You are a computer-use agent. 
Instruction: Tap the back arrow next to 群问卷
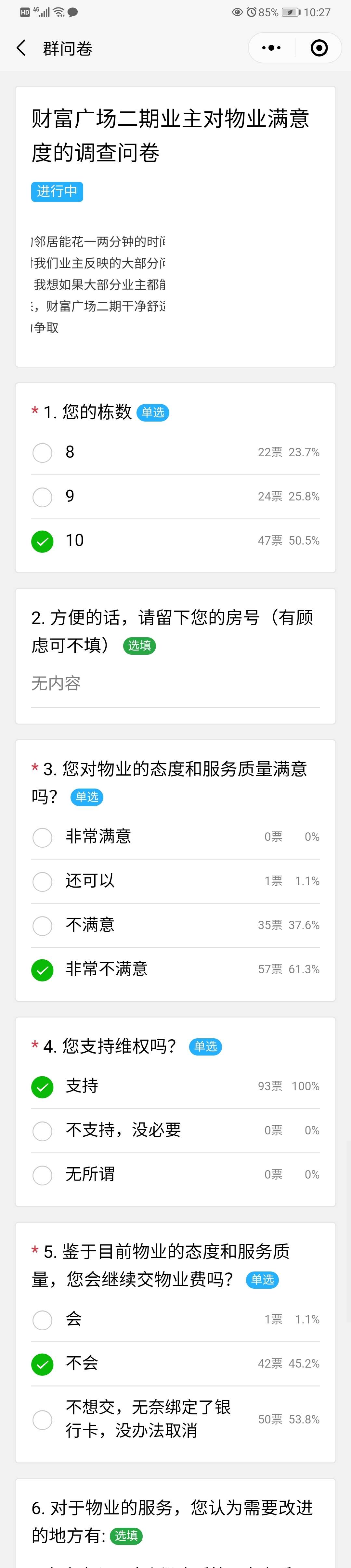[21, 48]
